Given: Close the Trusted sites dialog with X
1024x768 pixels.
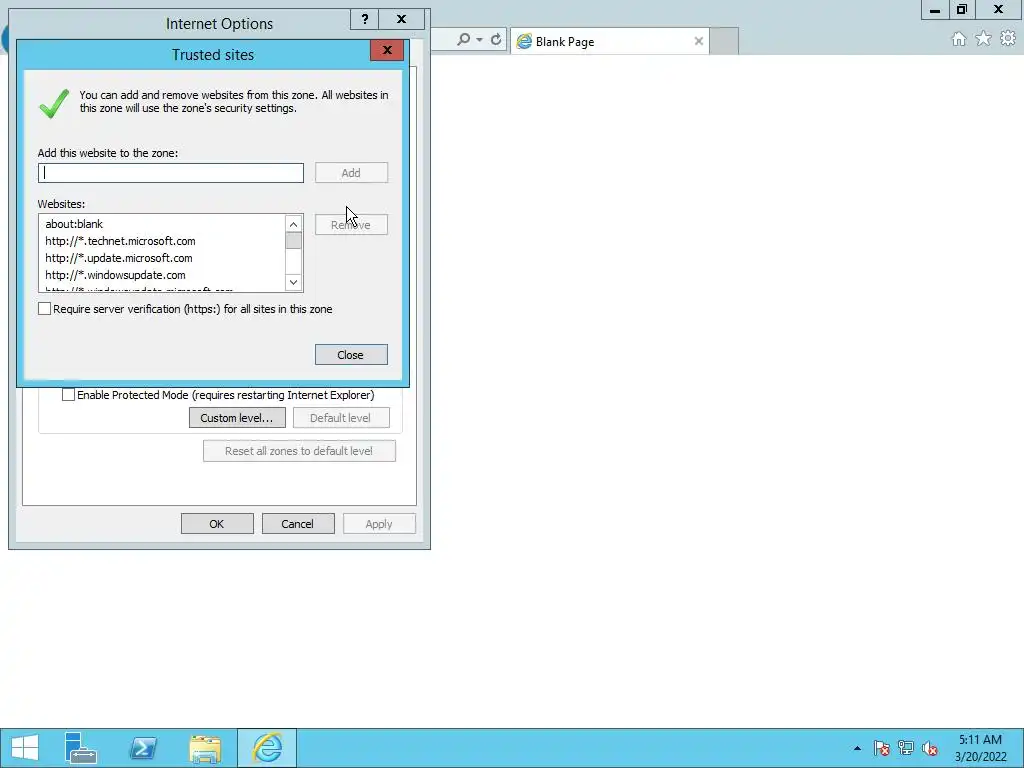Looking at the screenshot, I should point(387,50).
